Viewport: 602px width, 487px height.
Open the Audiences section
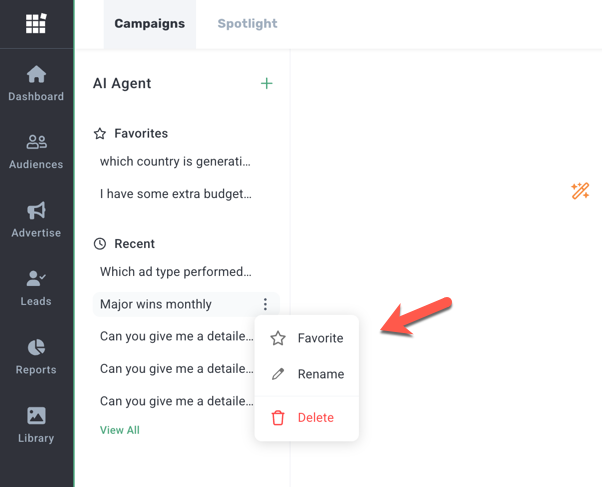[36, 152]
